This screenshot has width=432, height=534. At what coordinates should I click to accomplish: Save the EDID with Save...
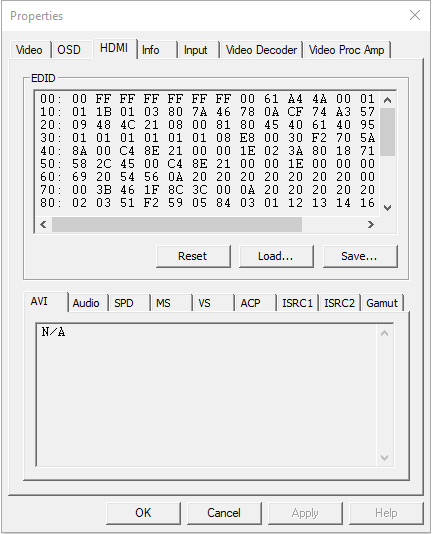point(360,256)
